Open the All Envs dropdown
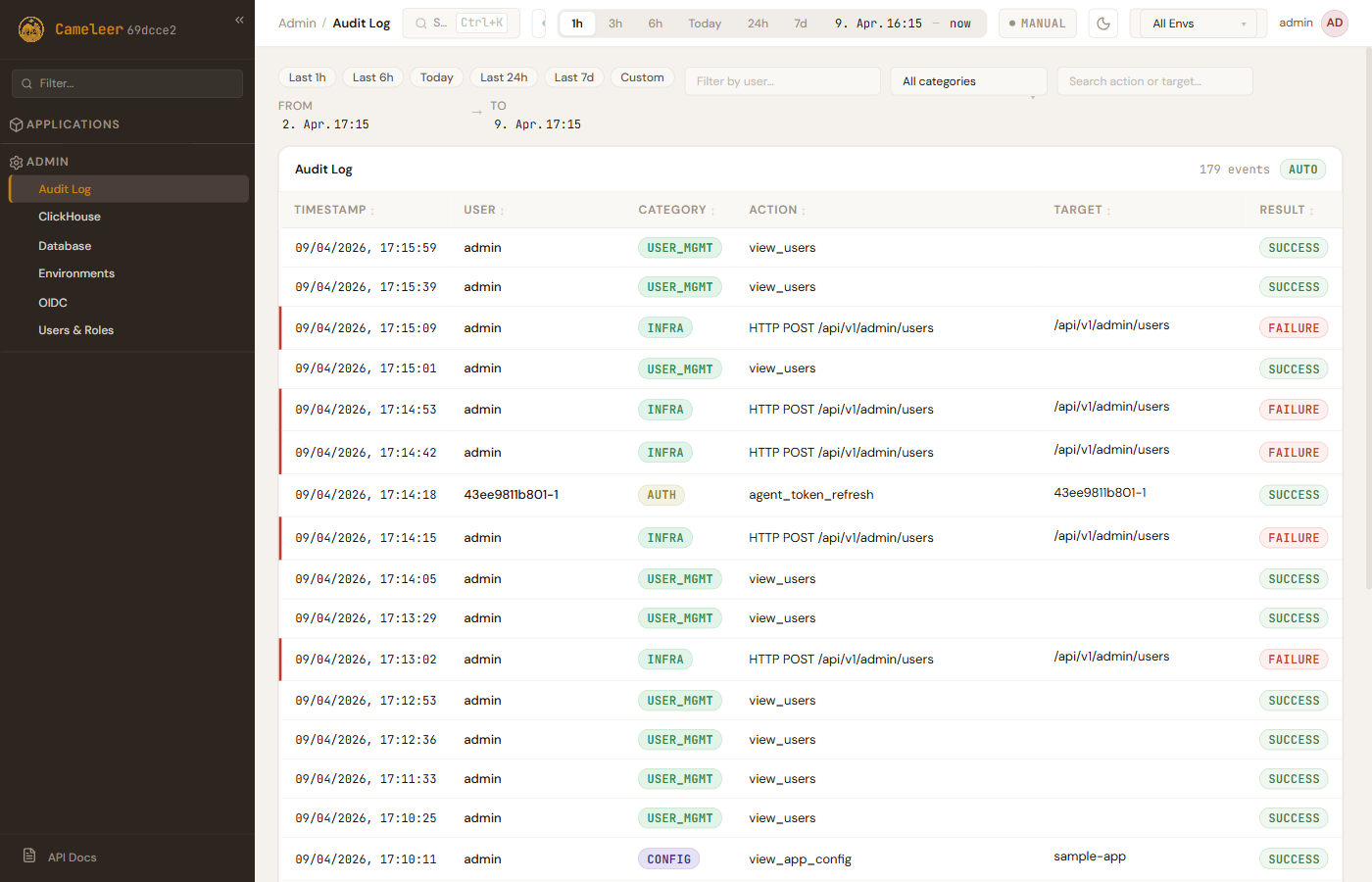 pyautogui.click(x=1198, y=24)
